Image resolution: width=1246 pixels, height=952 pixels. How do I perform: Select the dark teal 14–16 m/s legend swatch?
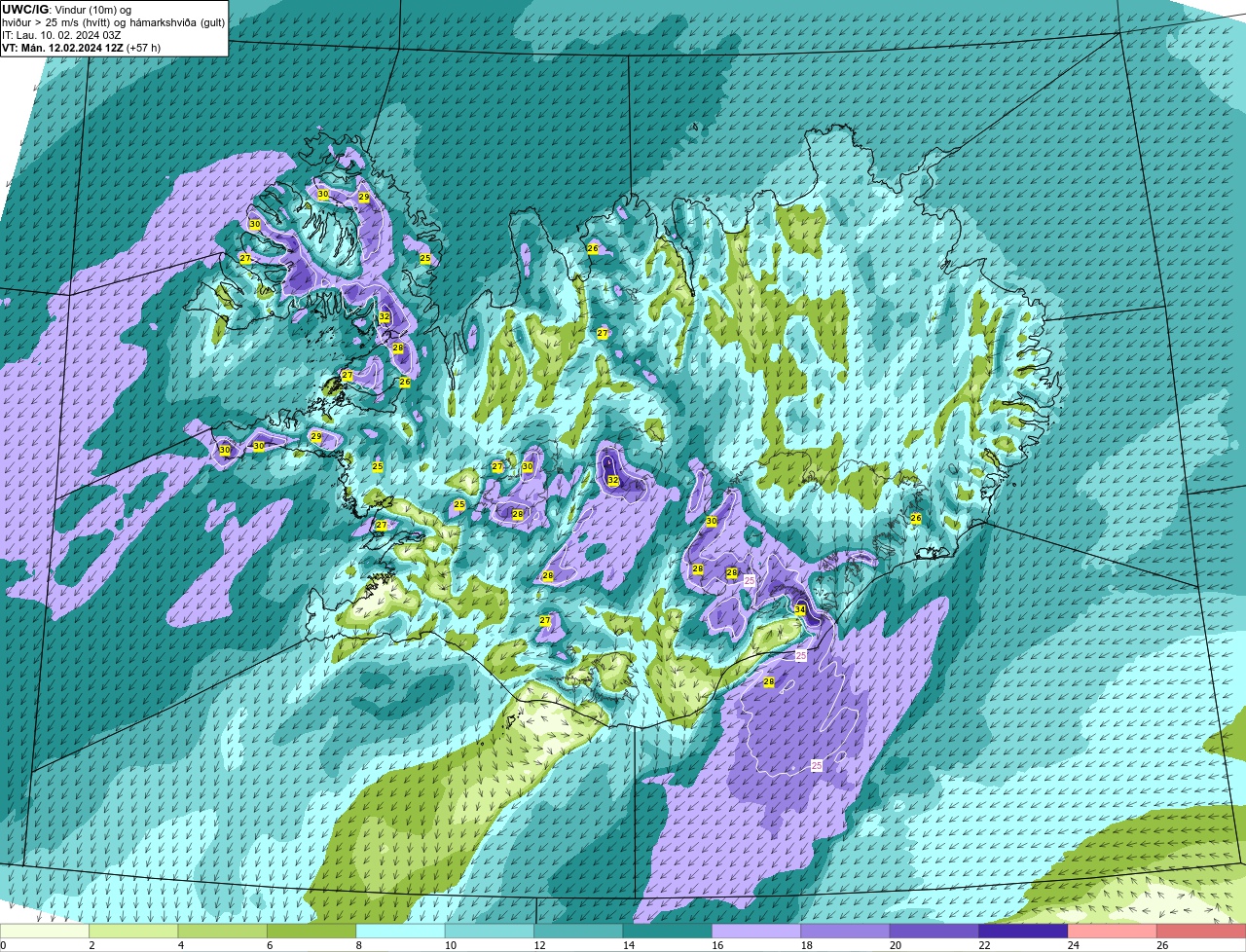click(x=668, y=931)
